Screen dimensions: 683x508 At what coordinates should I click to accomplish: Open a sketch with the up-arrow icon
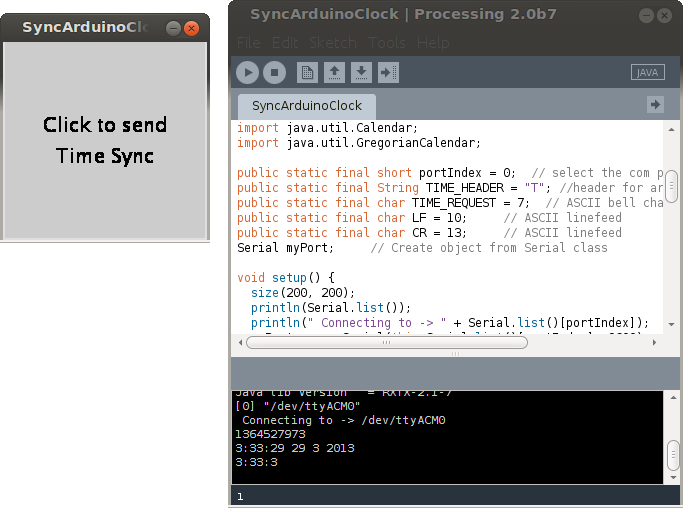point(335,72)
